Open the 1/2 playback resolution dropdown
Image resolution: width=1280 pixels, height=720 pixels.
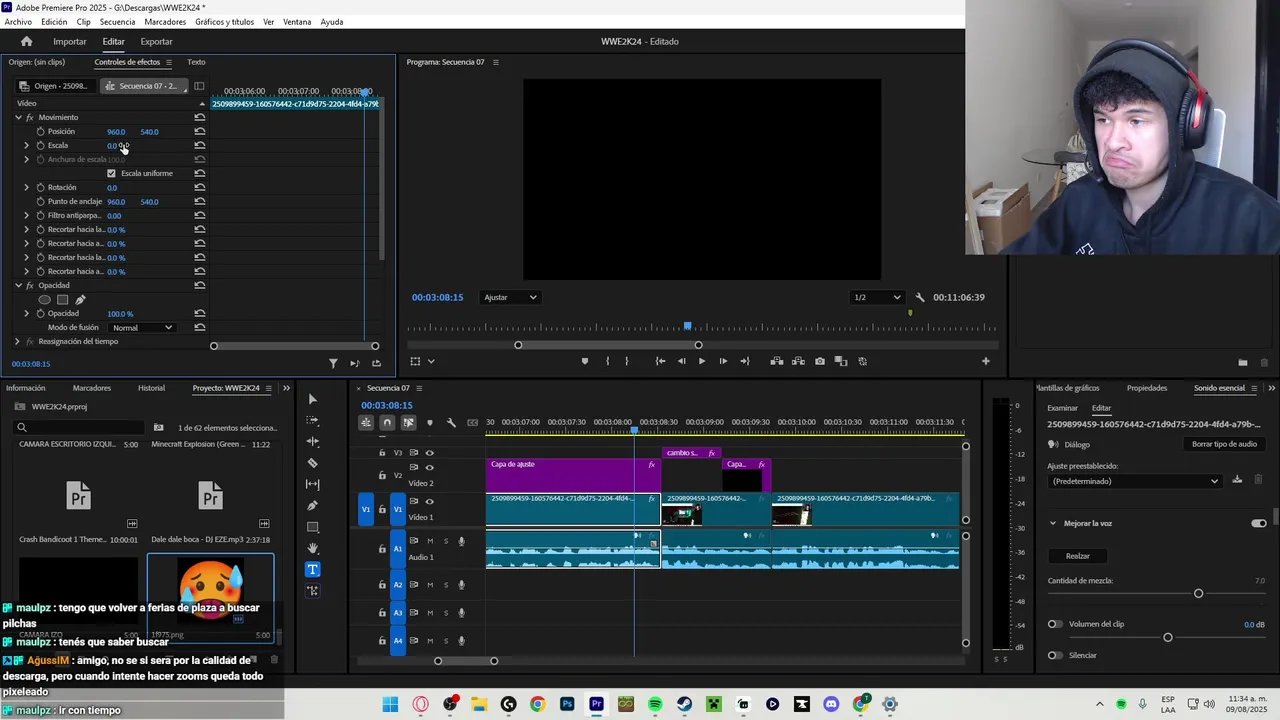click(877, 297)
